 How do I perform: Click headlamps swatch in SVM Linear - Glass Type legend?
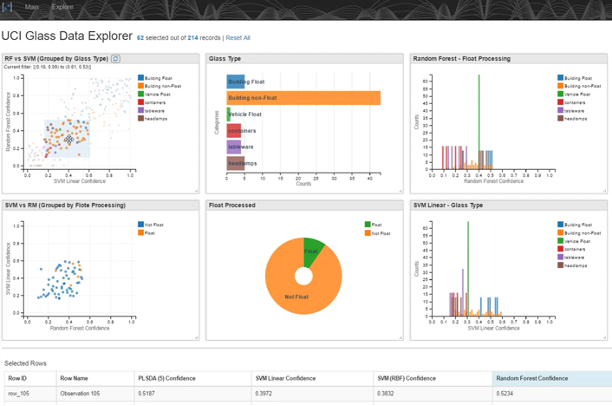560,265
